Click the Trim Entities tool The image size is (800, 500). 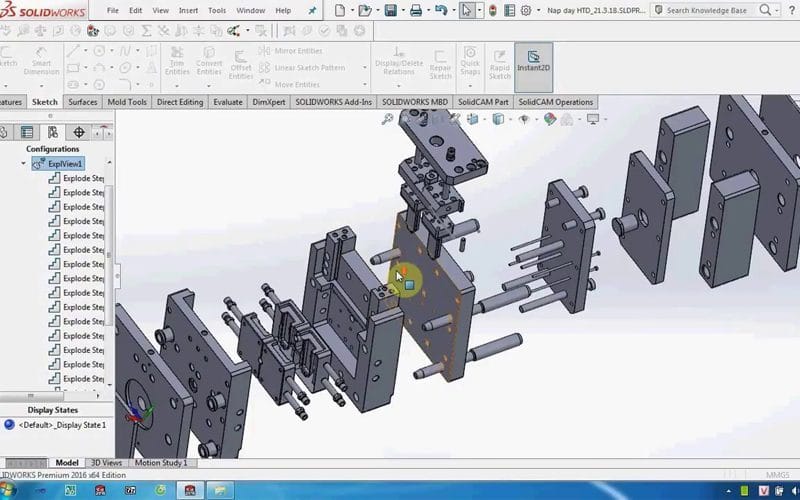pos(177,62)
